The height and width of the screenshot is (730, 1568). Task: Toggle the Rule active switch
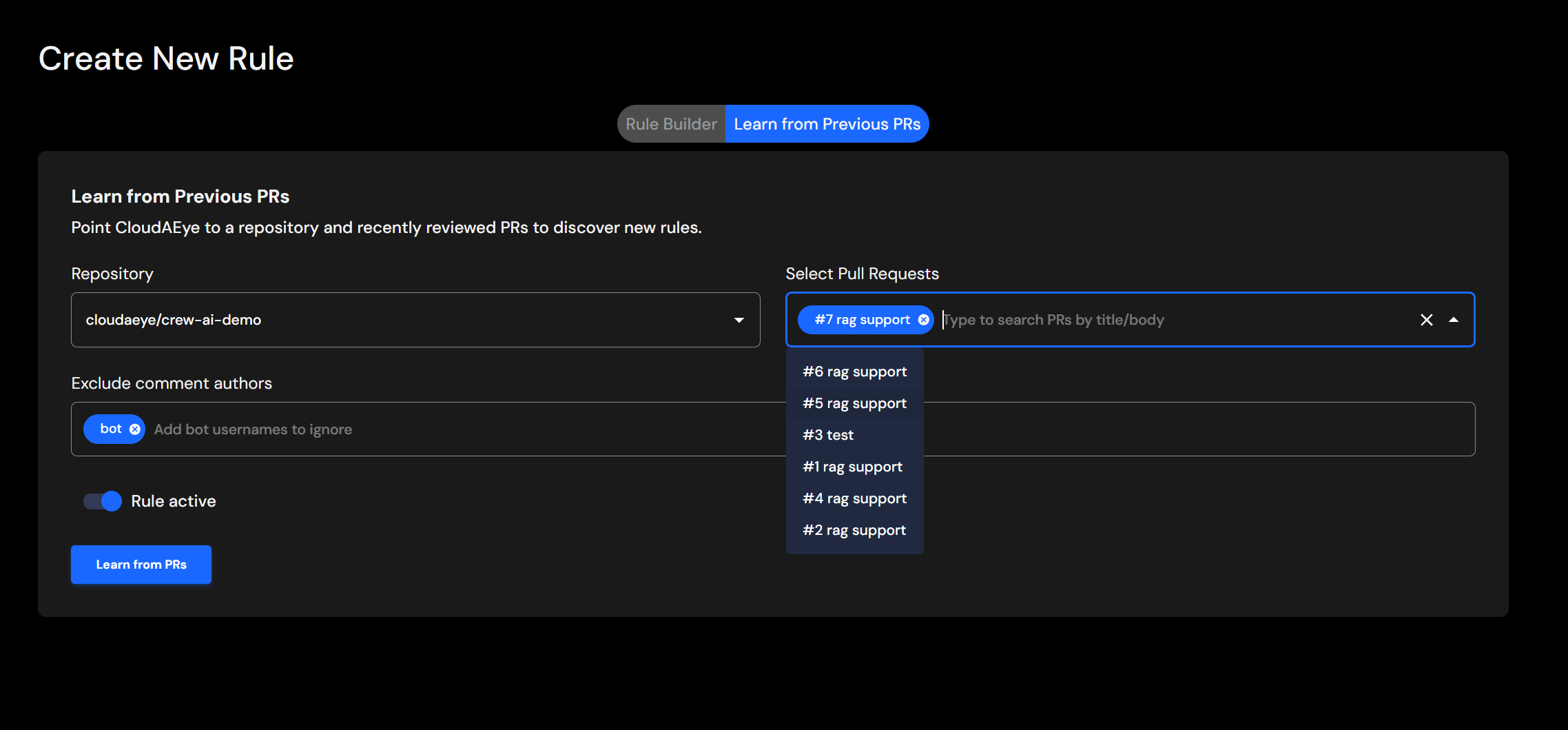[x=103, y=501]
